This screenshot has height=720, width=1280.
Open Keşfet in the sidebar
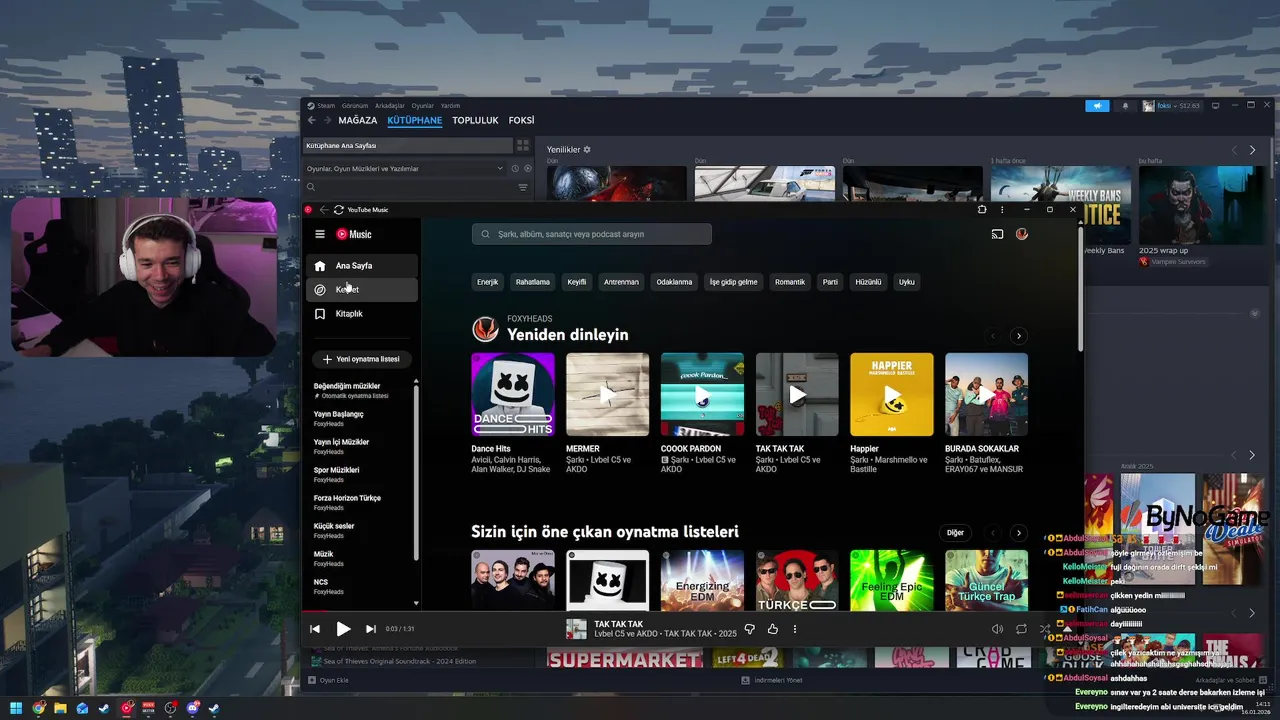point(362,289)
